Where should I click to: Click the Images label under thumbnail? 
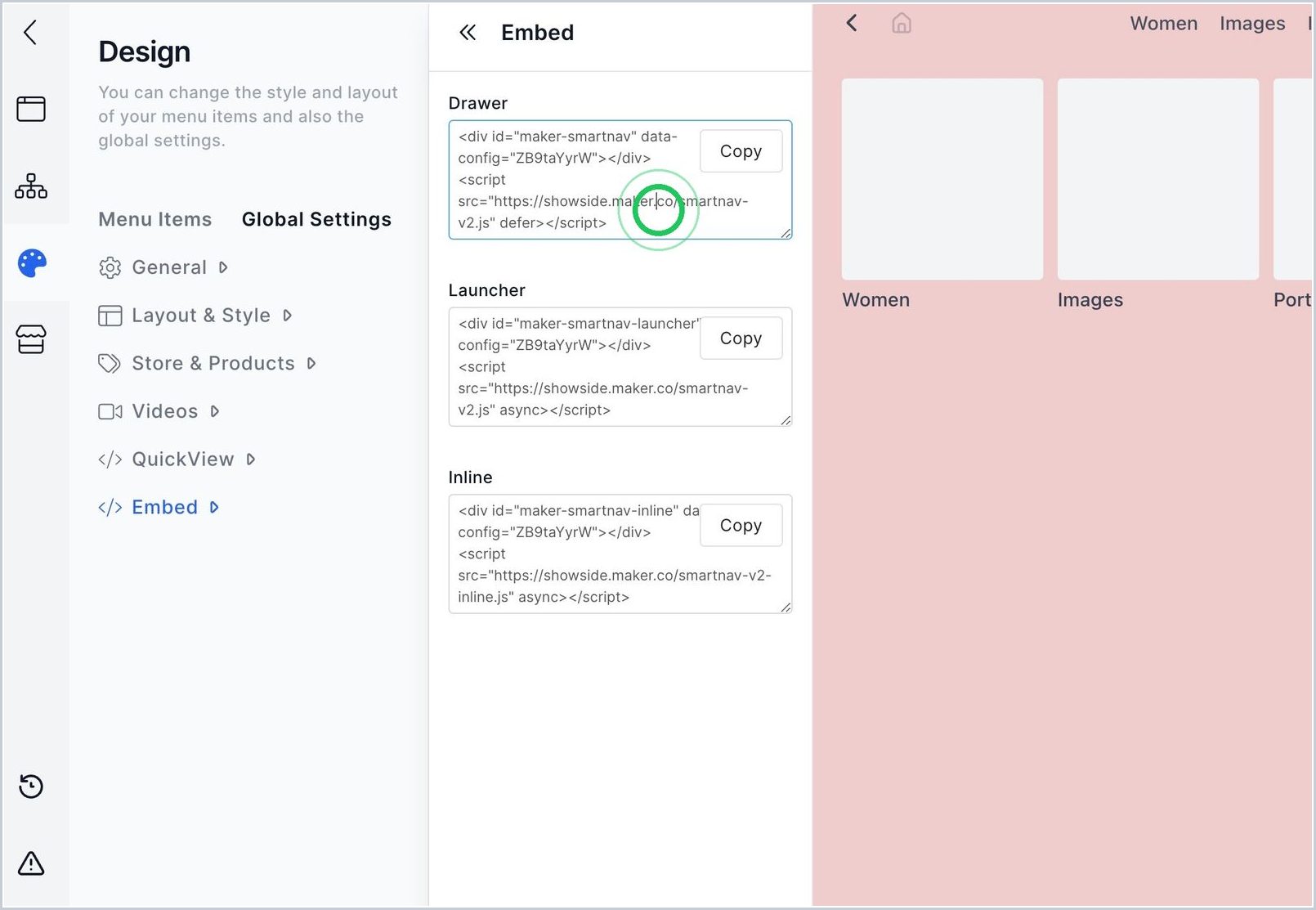pyautogui.click(x=1090, y=300)
